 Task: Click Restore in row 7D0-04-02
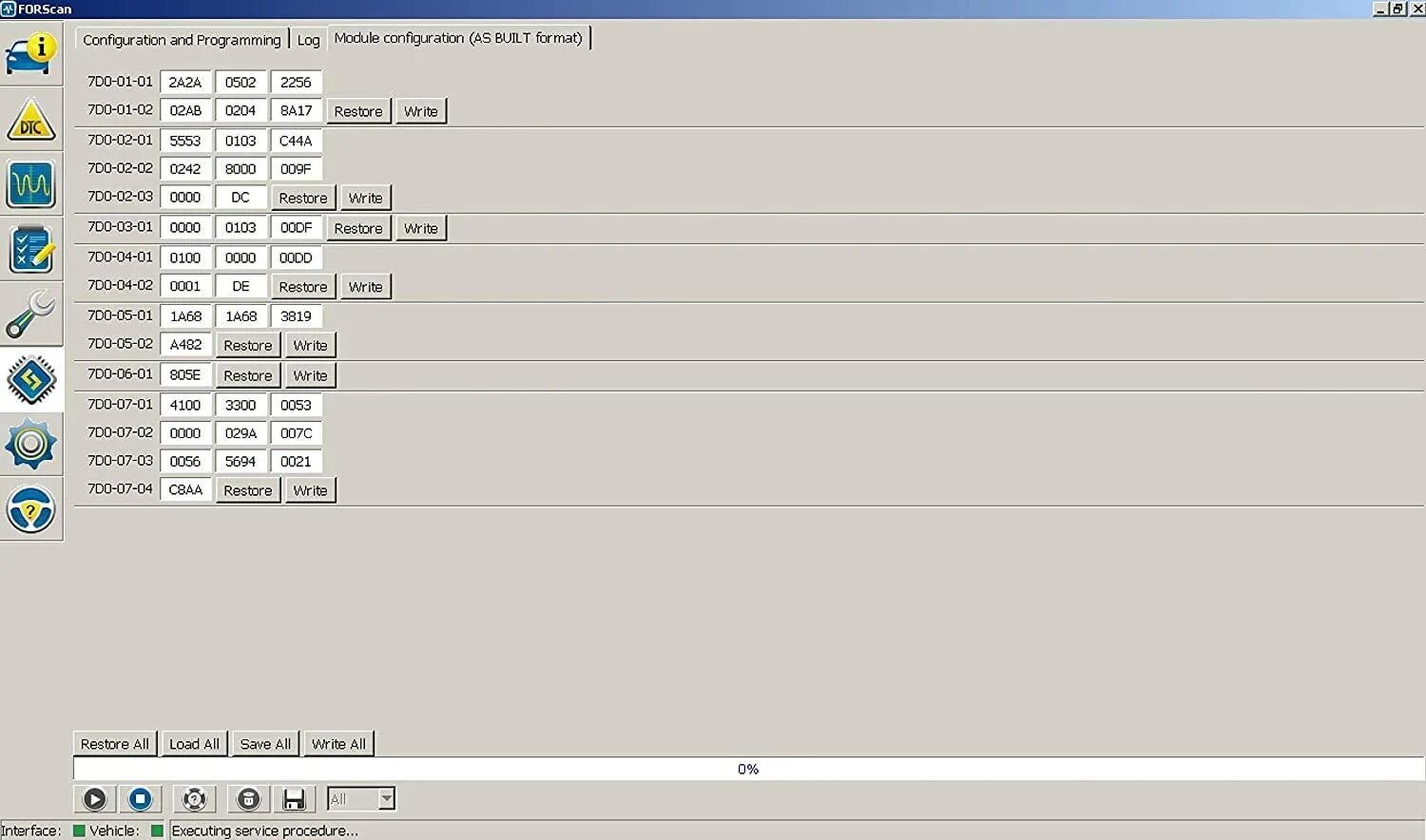[303, 287]
